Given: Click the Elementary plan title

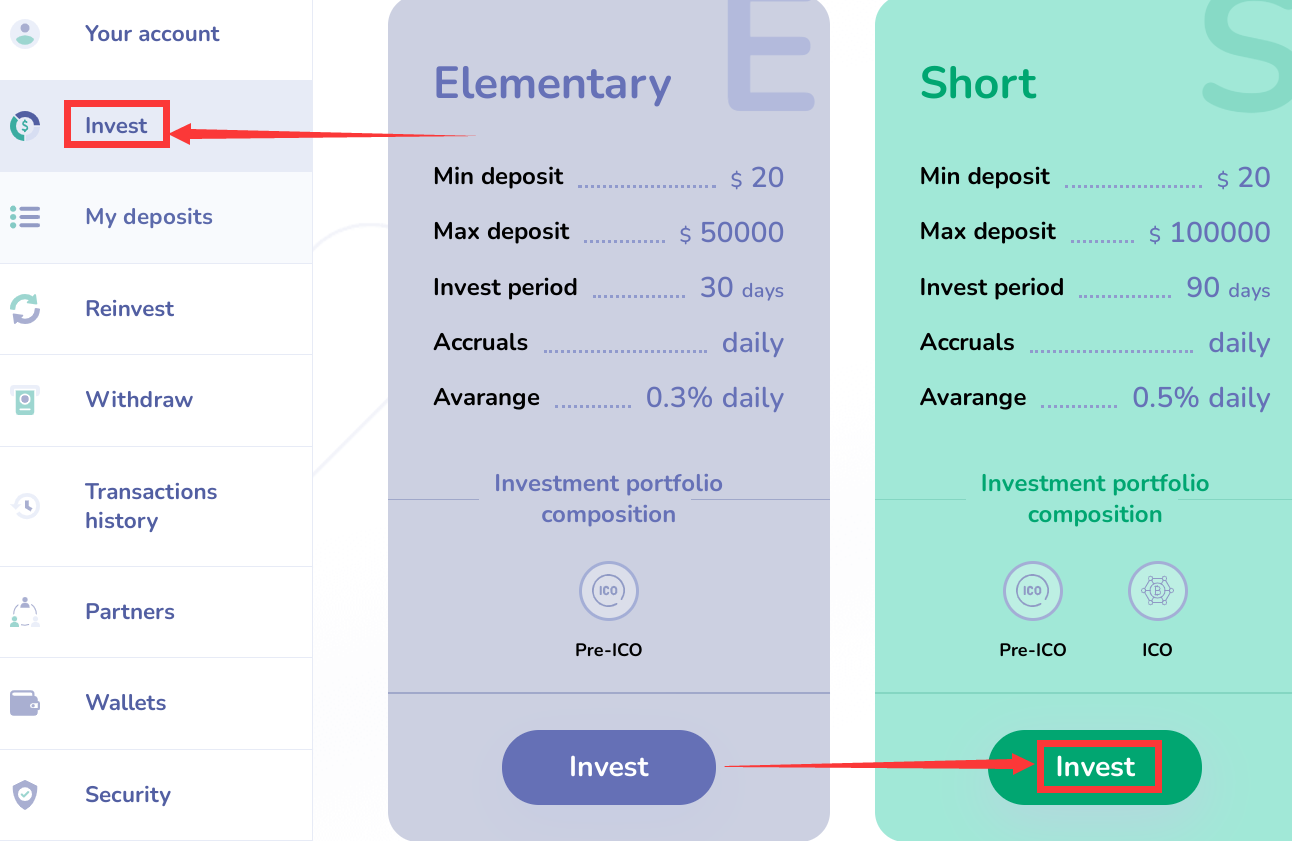Looking at the screenshot, I should coord(552,83).
